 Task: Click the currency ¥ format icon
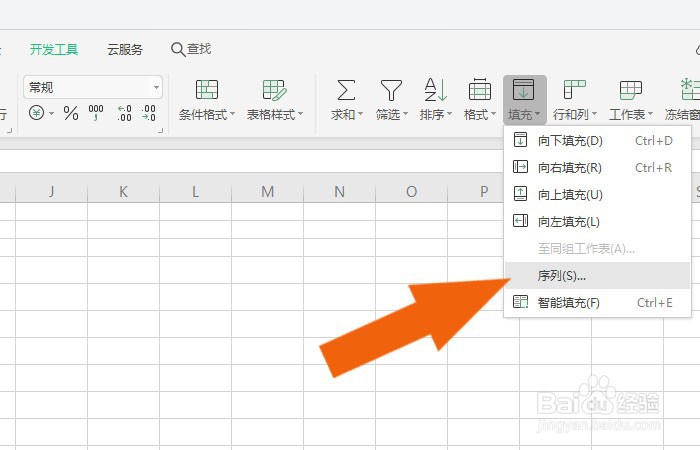click(x=36, y=113)
